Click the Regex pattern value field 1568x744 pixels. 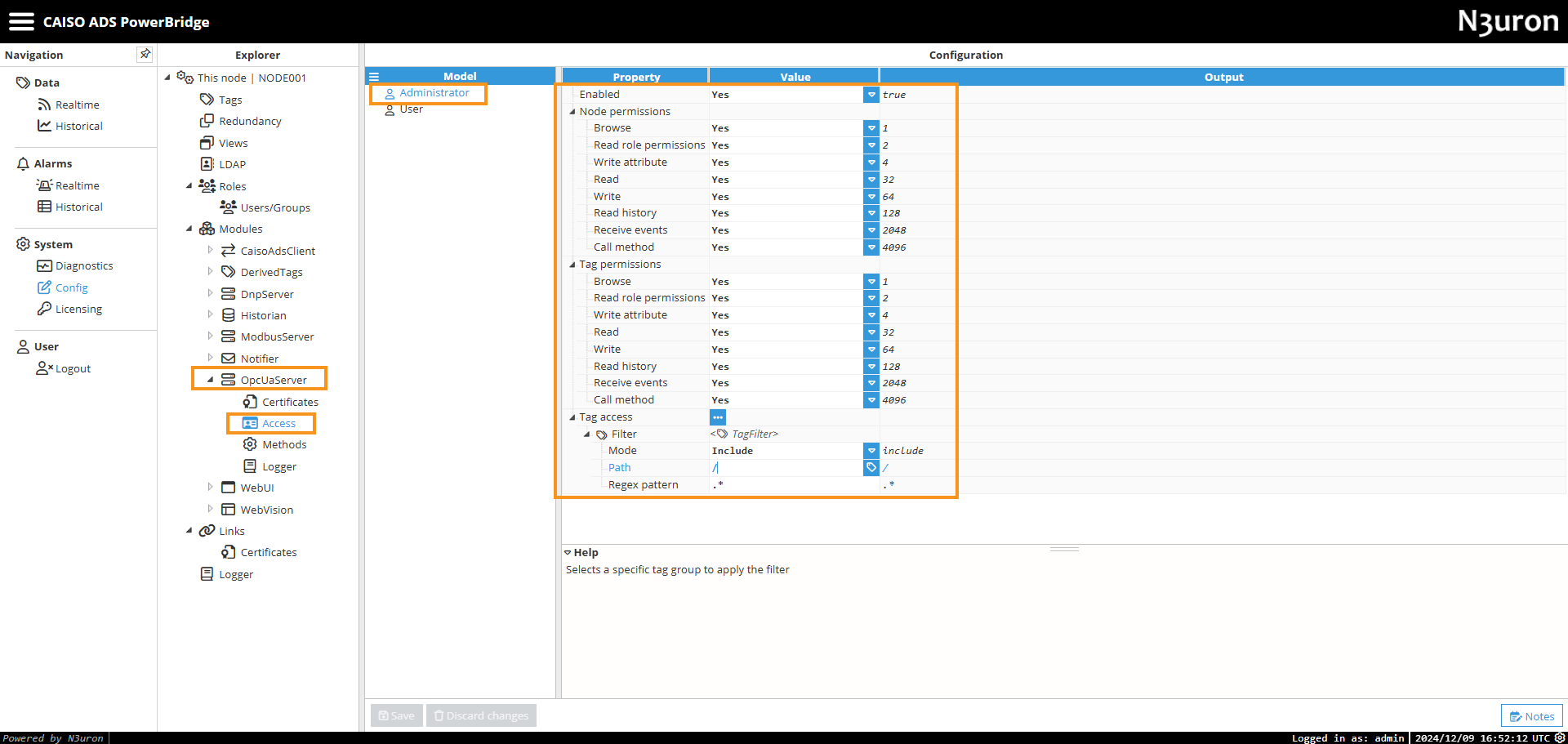[x=794, y=485]
